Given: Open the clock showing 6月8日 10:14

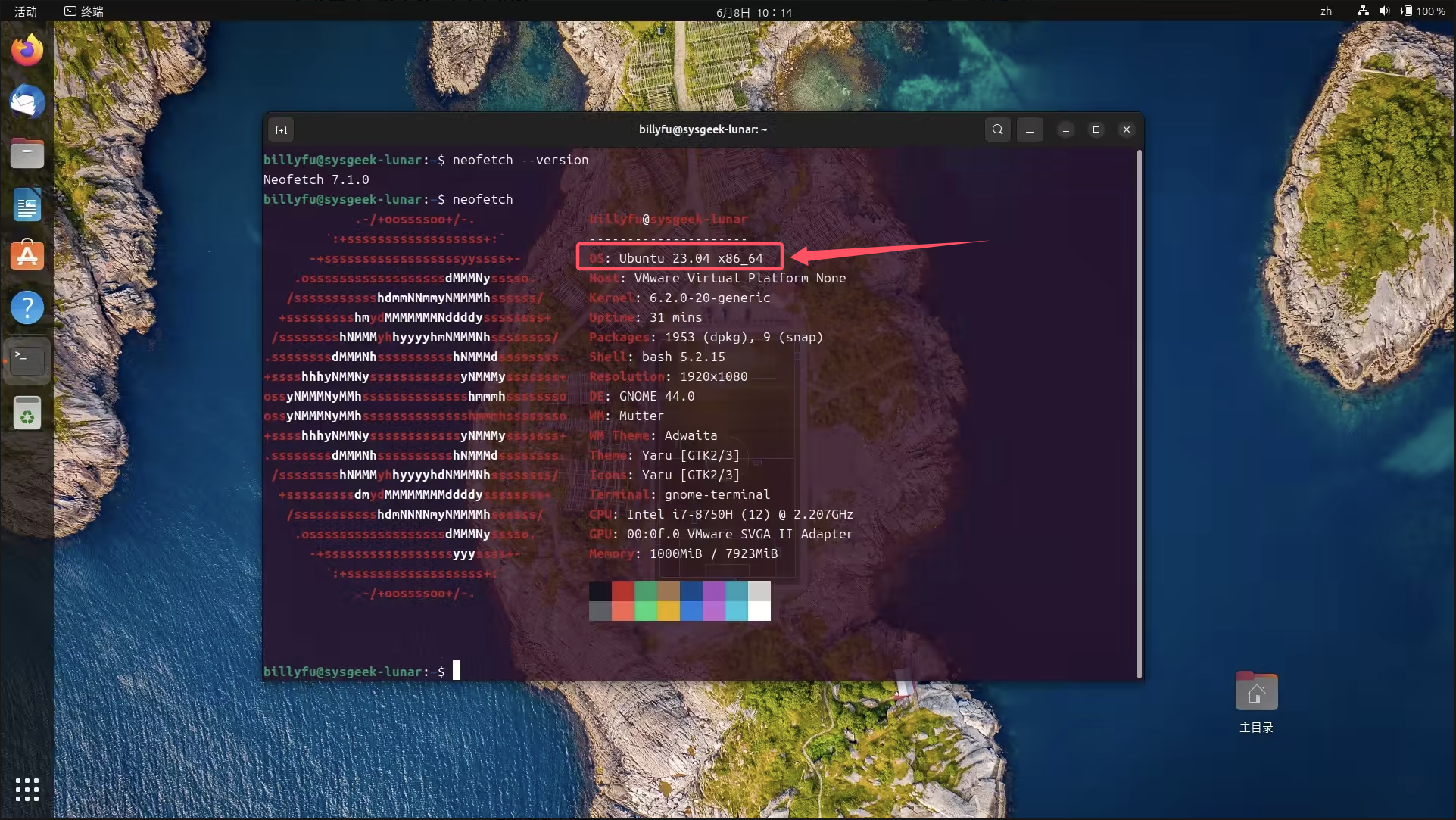Looking at the screenshot, I should tap(754, 12).
